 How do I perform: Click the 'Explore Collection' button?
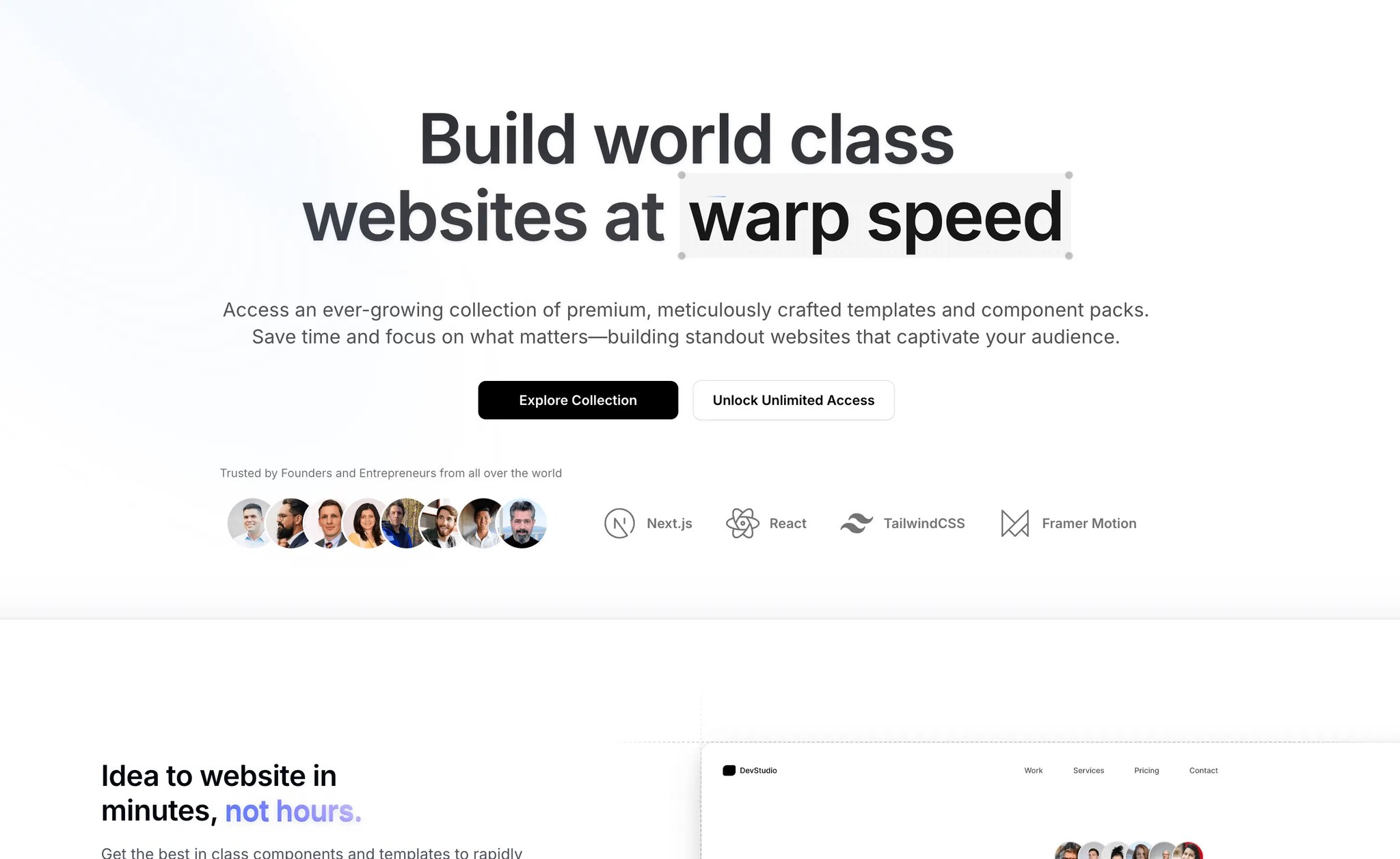578,400
